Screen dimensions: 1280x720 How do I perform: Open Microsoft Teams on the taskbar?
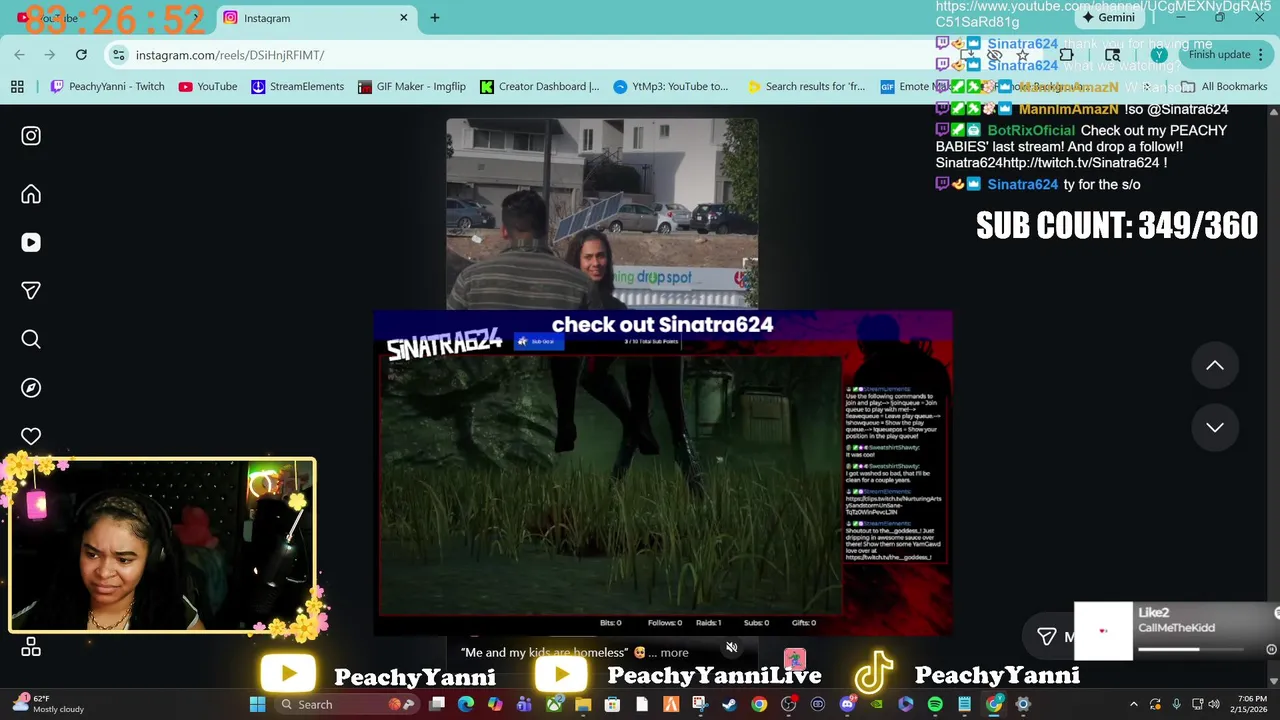click(524, 705)
